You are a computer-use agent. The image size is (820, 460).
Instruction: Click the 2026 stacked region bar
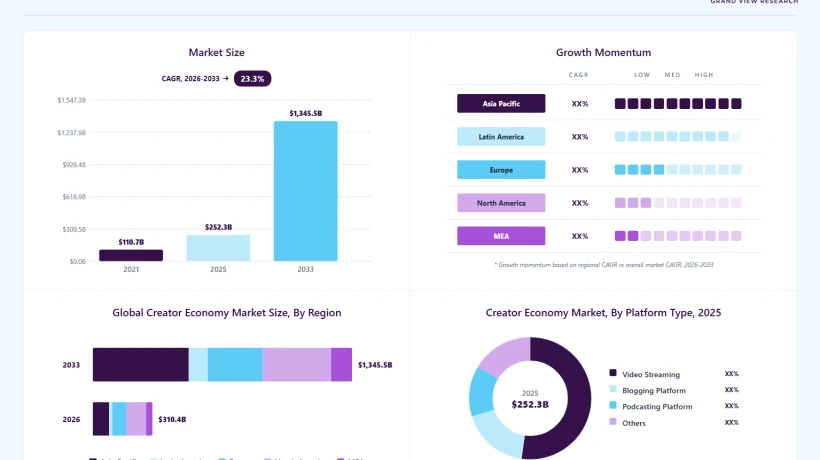click(x=122, y=419)
